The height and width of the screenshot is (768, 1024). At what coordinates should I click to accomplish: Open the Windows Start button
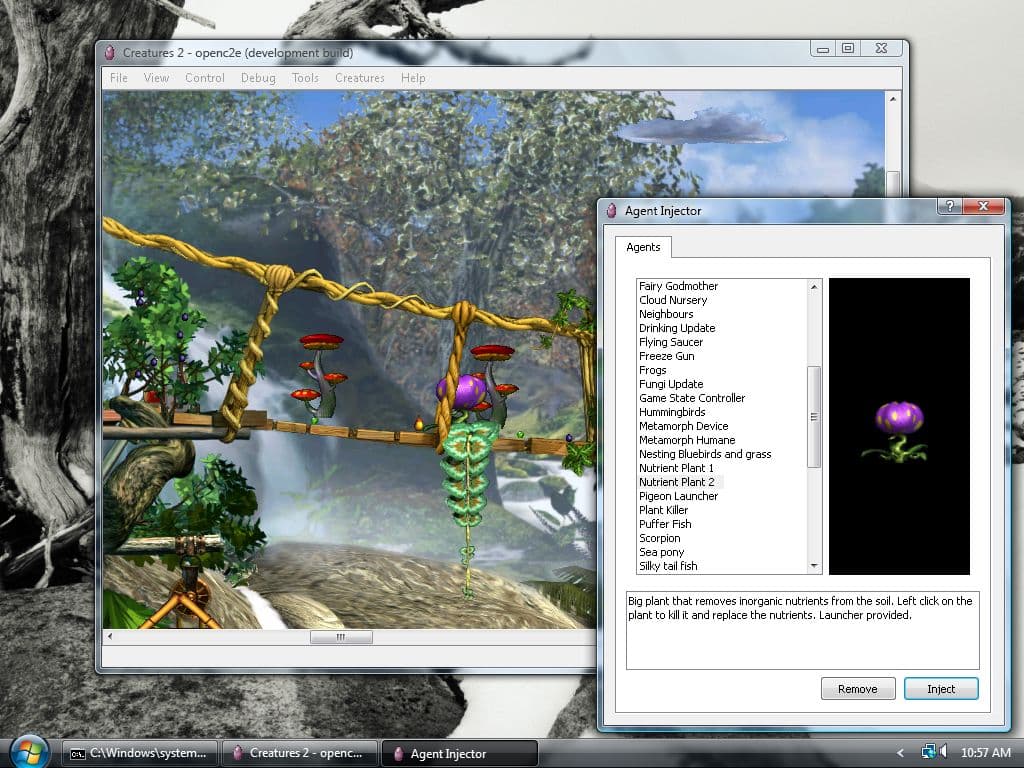click(x=29, y=751)
